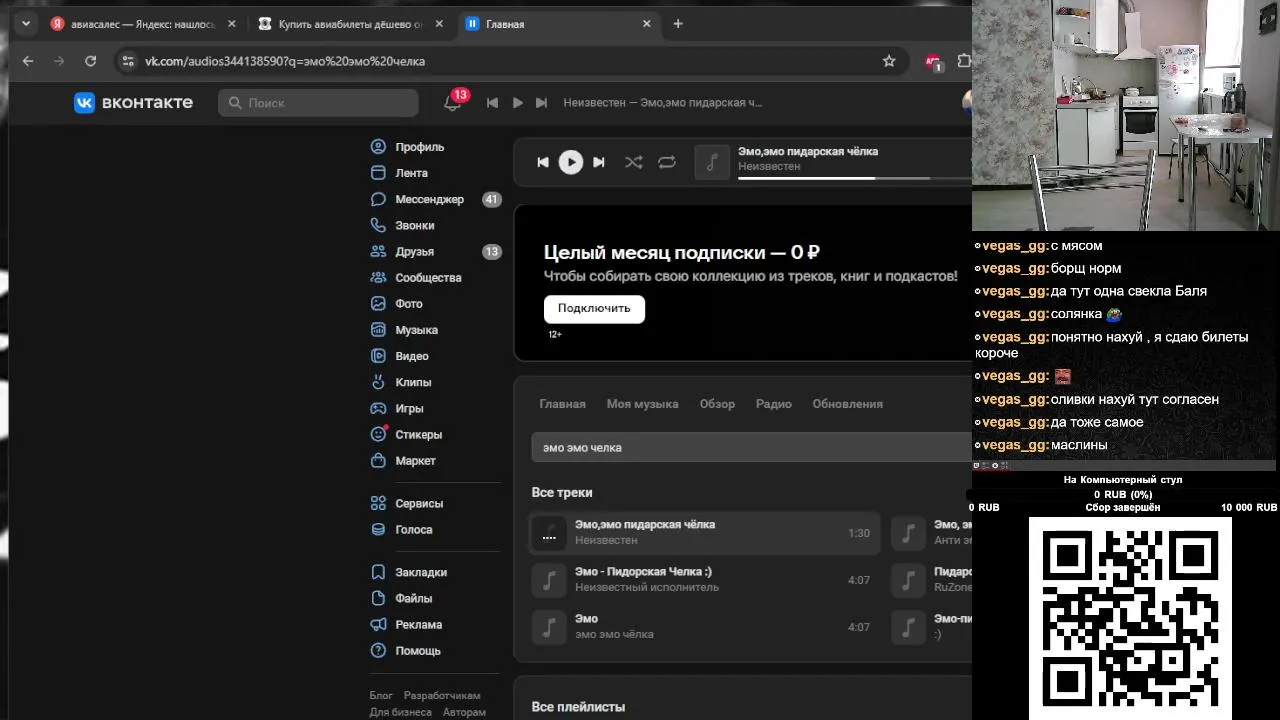Open Клипы section in sidebar
This screenshot has width=1280, height=720.
(412, 382)
